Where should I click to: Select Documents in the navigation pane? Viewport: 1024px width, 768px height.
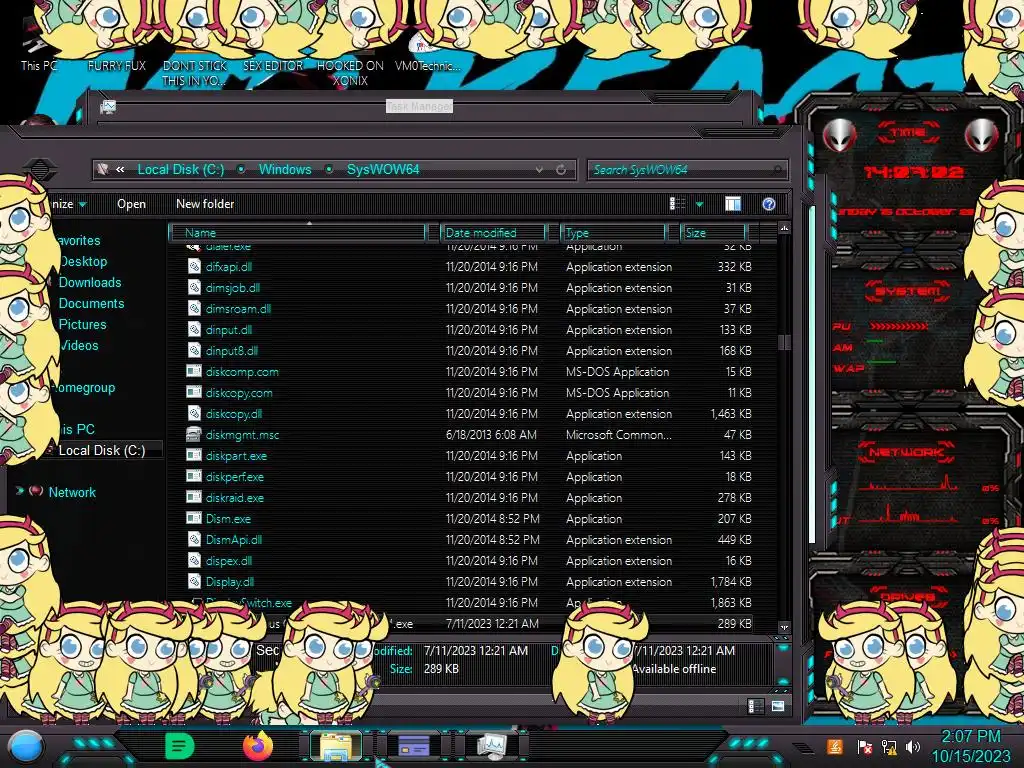[91, 303]
